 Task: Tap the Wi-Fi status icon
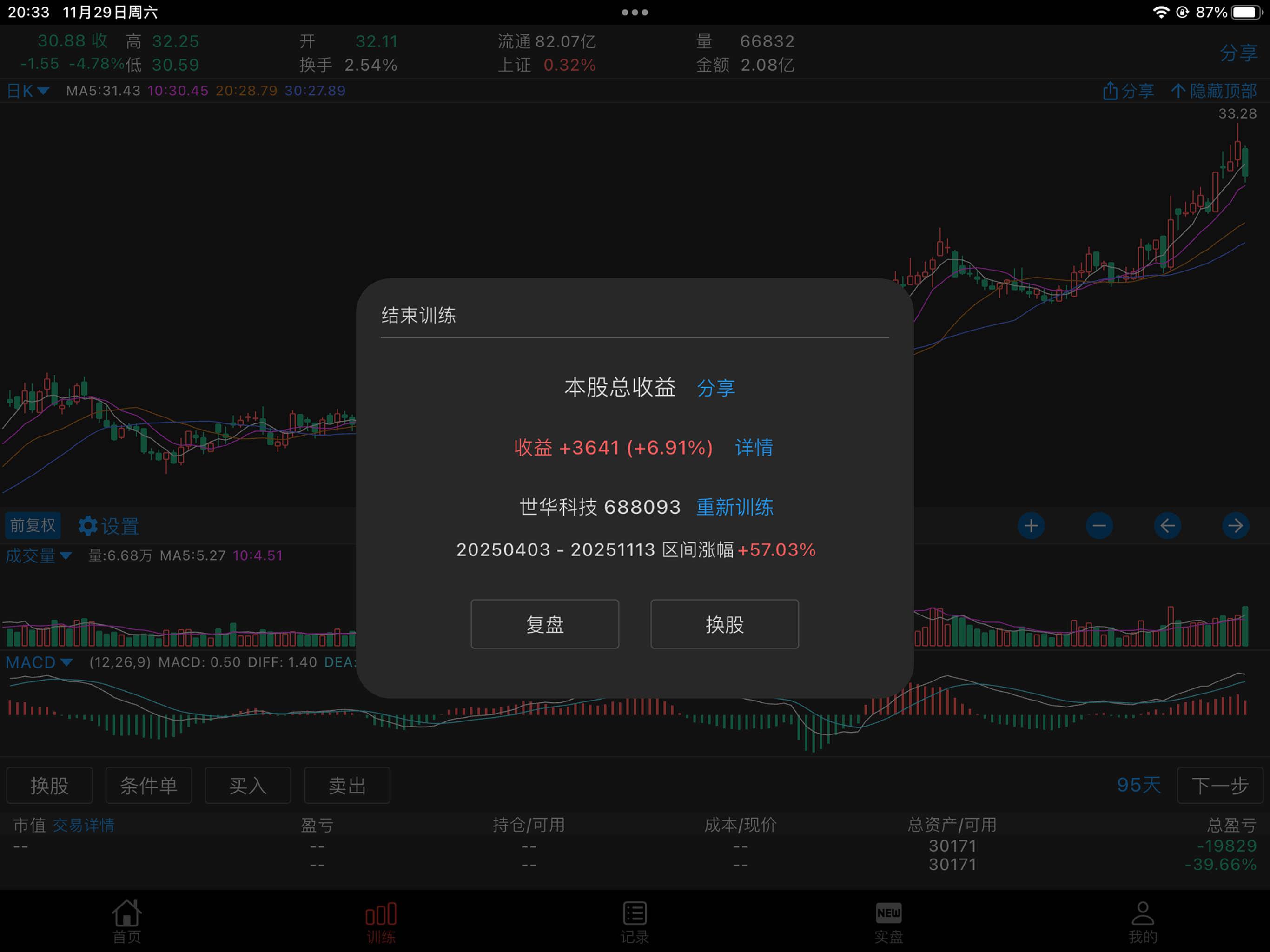1161,12
